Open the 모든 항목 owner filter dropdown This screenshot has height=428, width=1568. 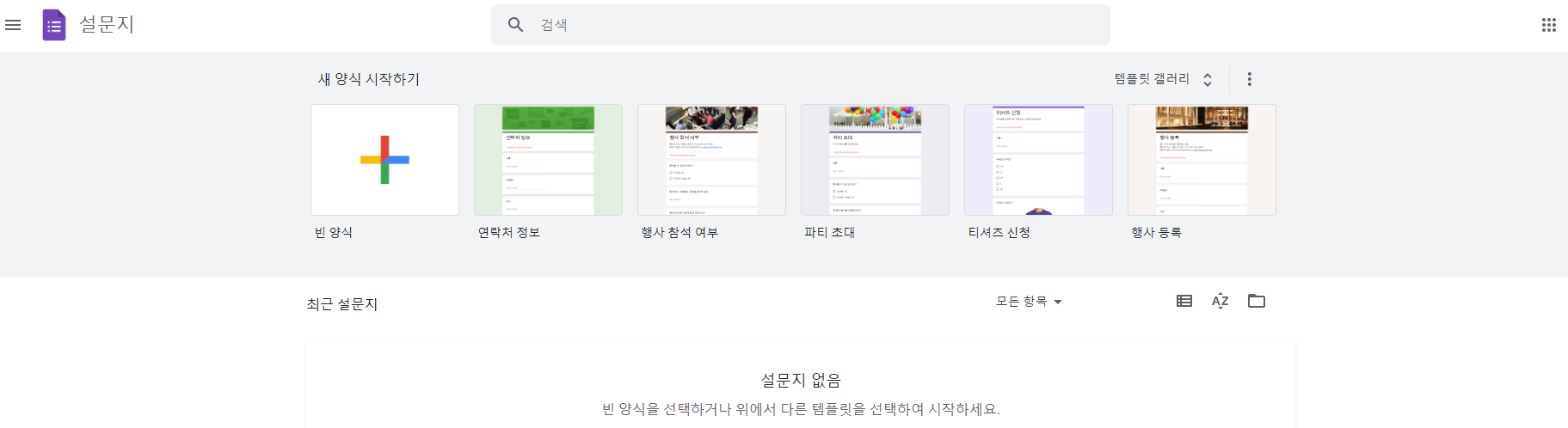(x=1029, y=302)
